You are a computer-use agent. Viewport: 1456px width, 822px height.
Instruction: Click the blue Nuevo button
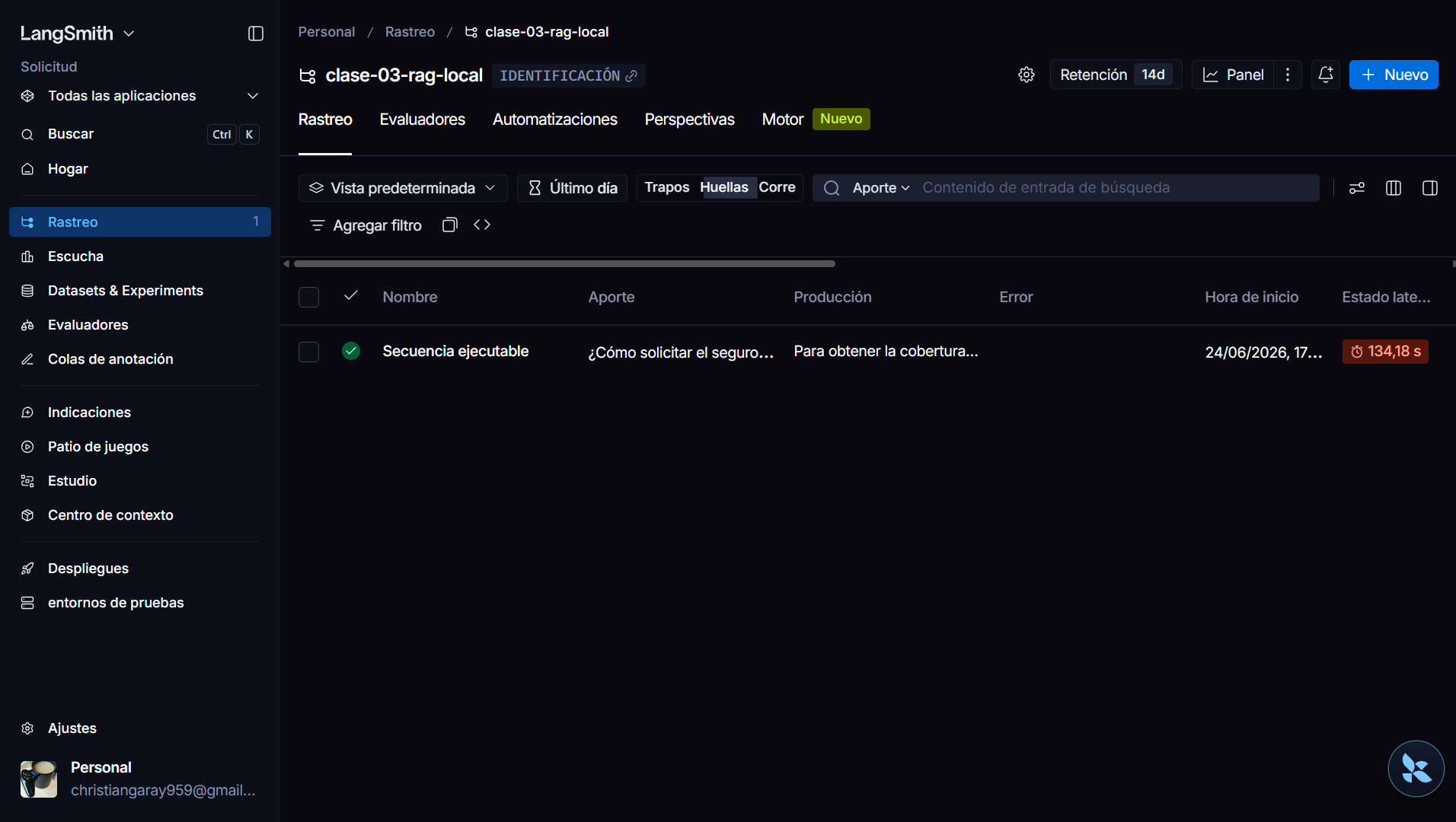click(1394, 75)
